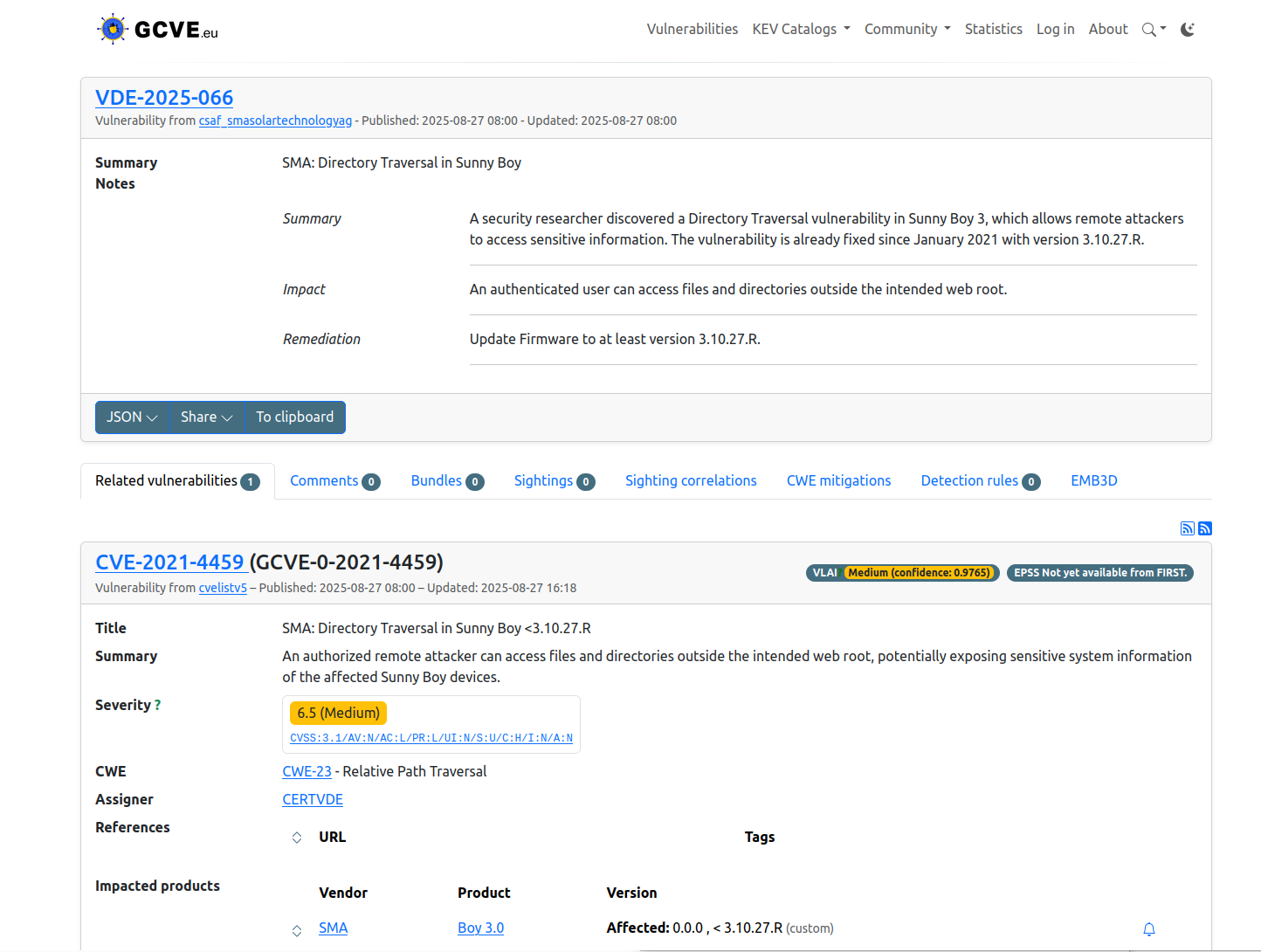Open the KEV Catalogs dropdown menu
The height and width of the screenshot is (952, 1261).
[801, 30]
